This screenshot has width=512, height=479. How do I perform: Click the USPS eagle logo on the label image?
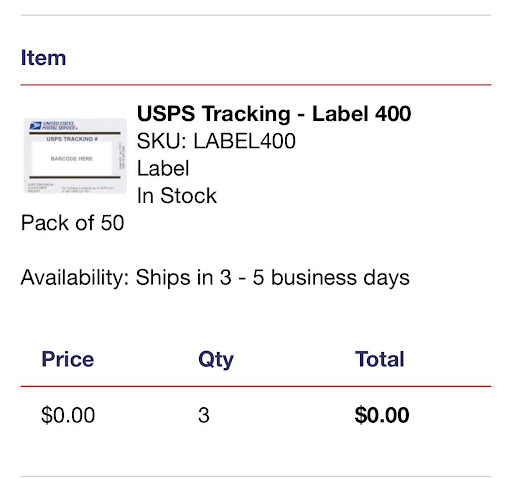[x=35, y=125]
